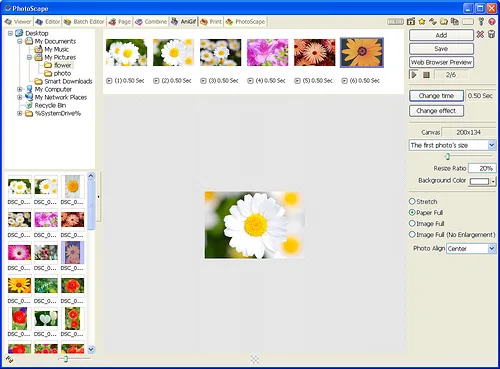Click the trash bin clear-all icon
Viewport: 500px width, 369px height.
pos(491,34)
